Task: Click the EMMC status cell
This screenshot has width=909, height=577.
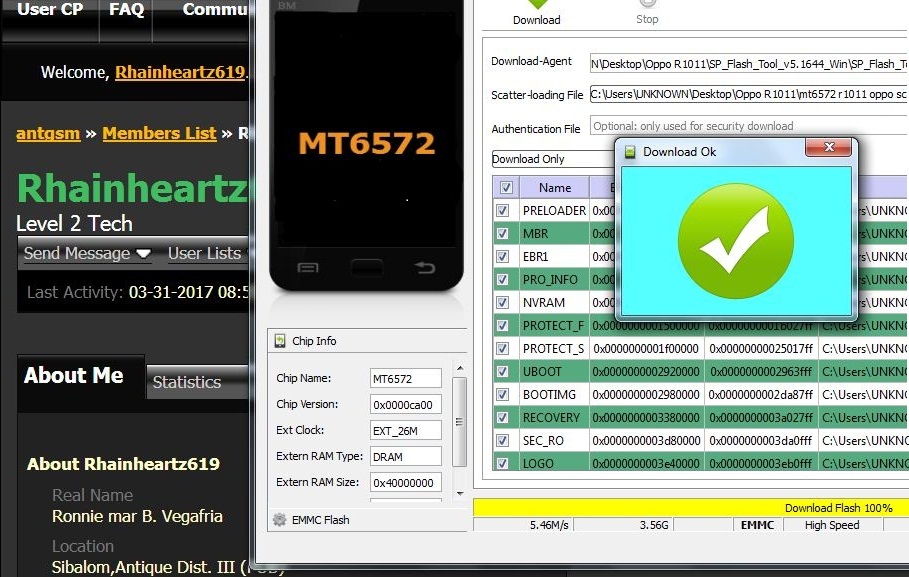Action: 757,525
